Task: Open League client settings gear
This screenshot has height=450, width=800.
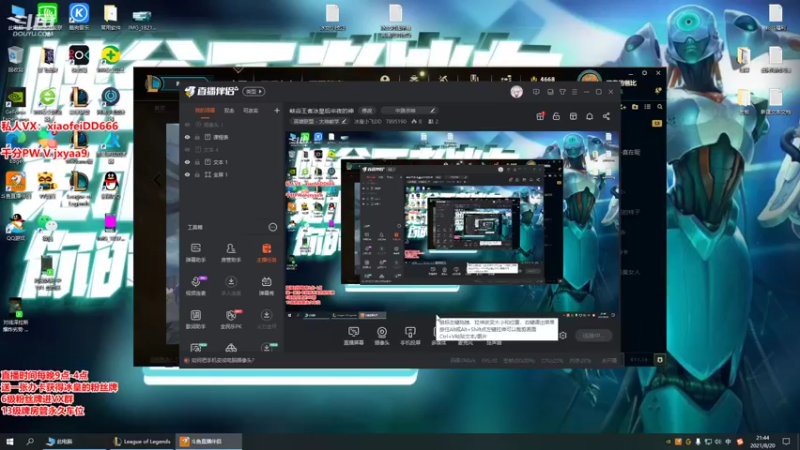Action: click(x=644, y=73)
